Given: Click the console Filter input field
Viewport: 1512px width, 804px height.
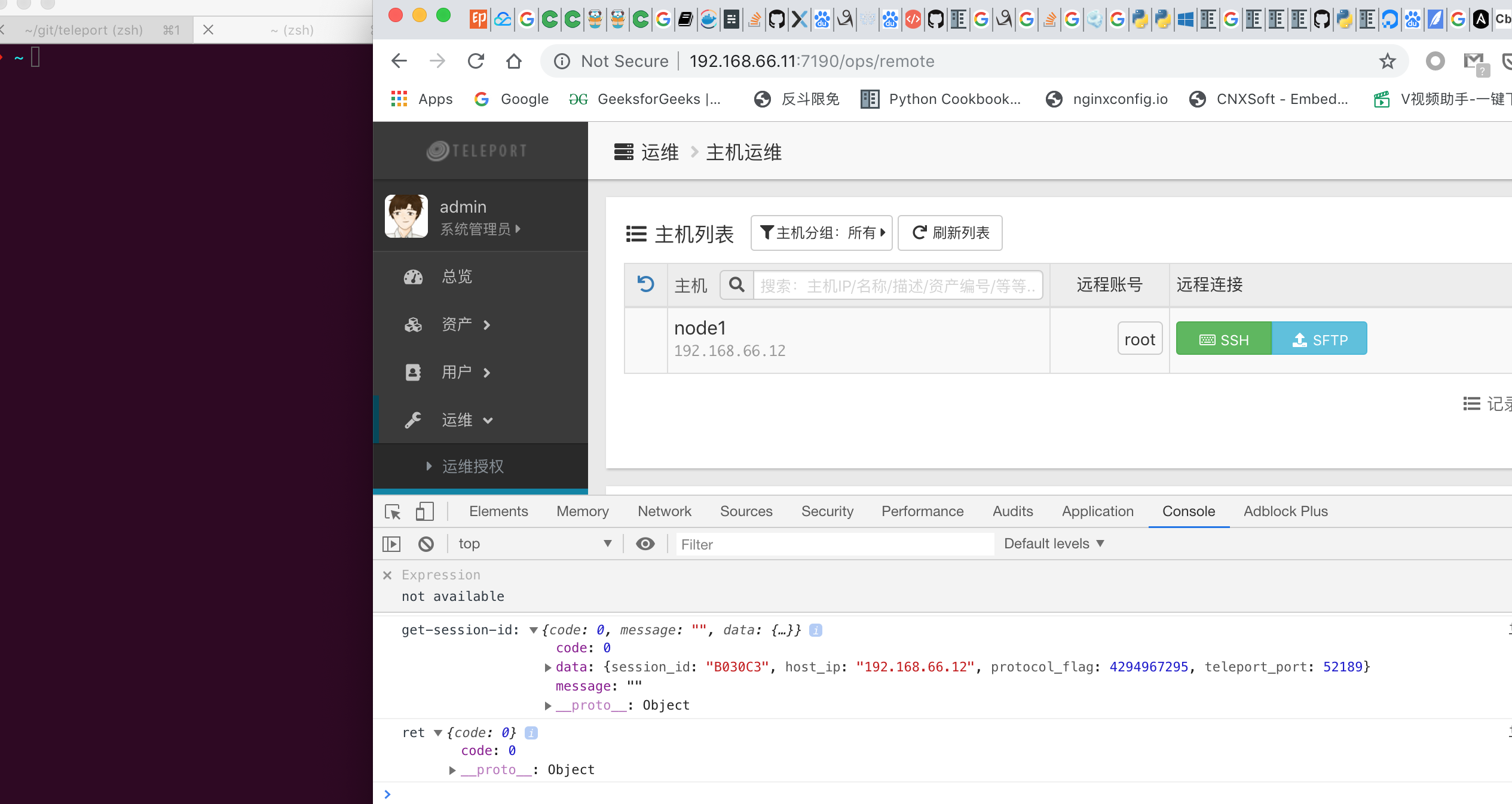Looking at the screenshot, I should [x=834, y=544].
